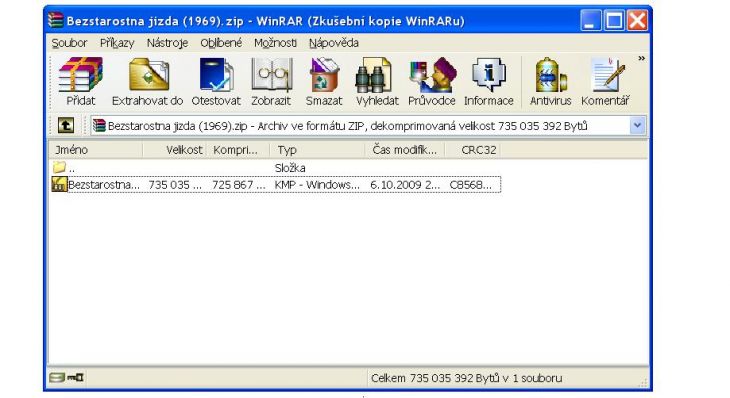Image resolution: width=730 pixels, height=398 pixels.
Task: Click the window resize grip corner
Action: pos(643,383)
